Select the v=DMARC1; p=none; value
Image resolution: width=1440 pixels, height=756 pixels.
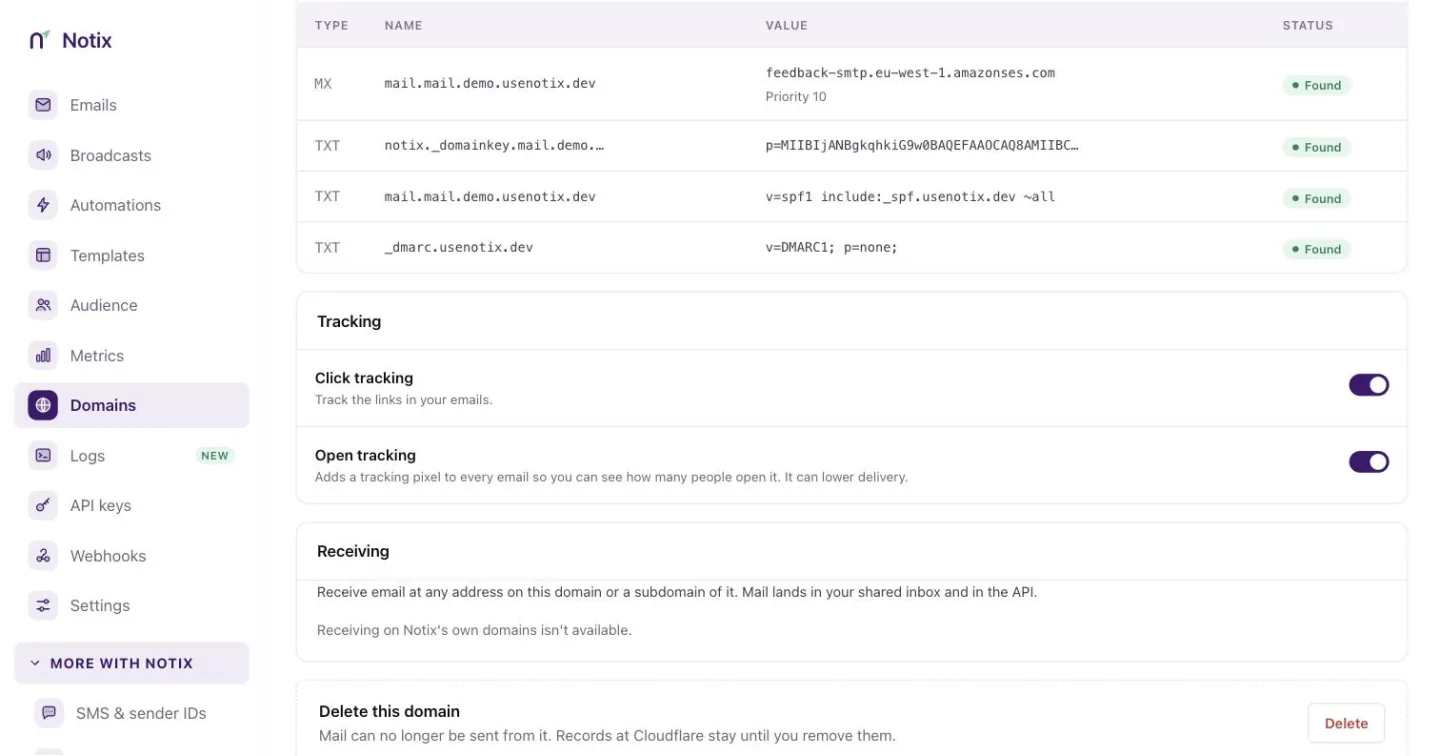coord(832,247)
